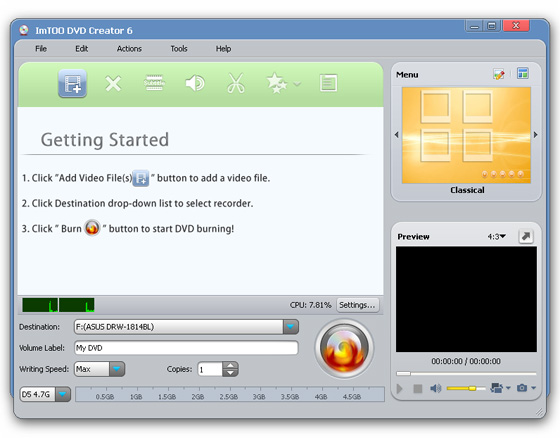Open the Tools menu

[x=179, y=49]
